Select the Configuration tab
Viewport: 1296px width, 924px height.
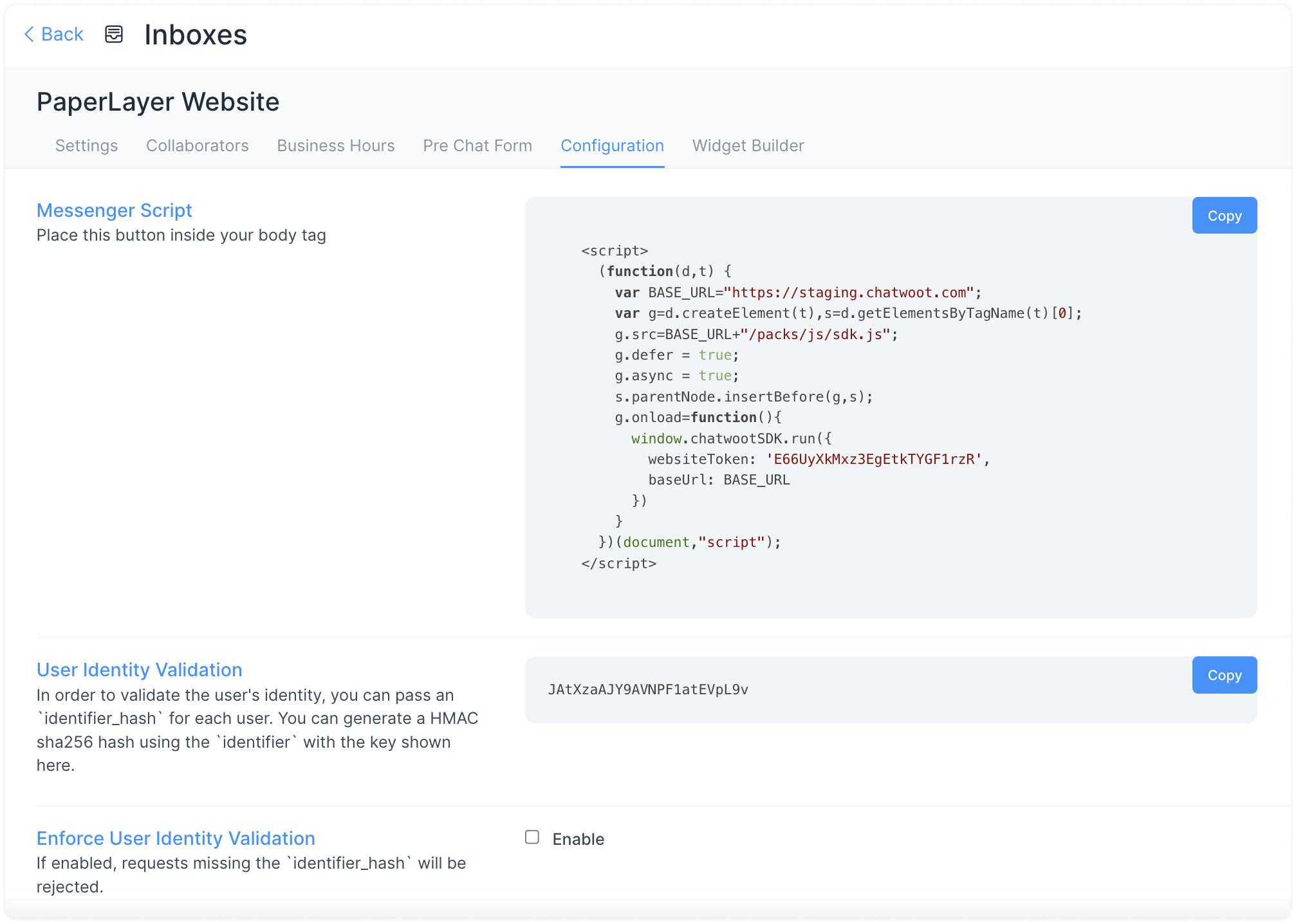coord(611,145)
